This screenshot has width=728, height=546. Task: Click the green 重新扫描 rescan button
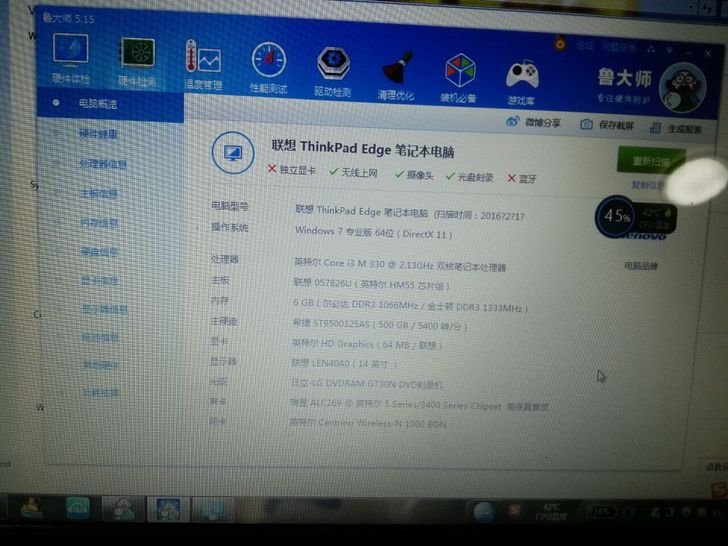click(651, 161)
